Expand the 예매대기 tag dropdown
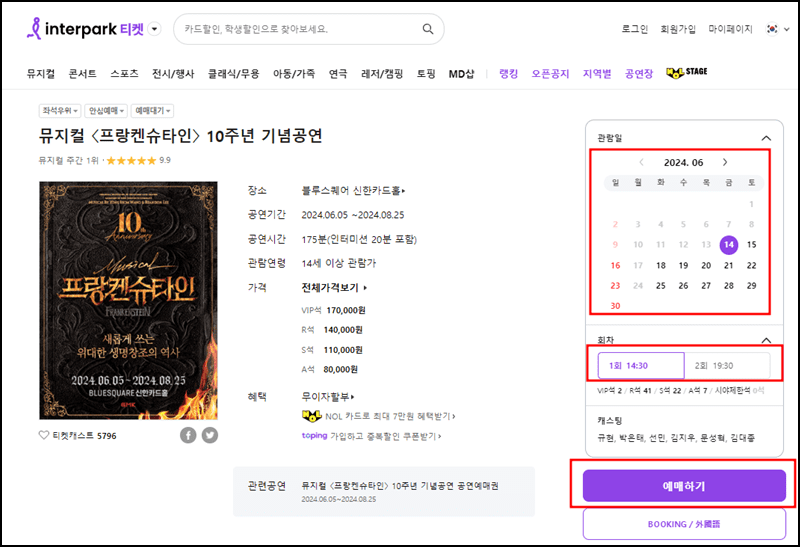The height and width of the screenshot is (547, 800). coord(152,111)
